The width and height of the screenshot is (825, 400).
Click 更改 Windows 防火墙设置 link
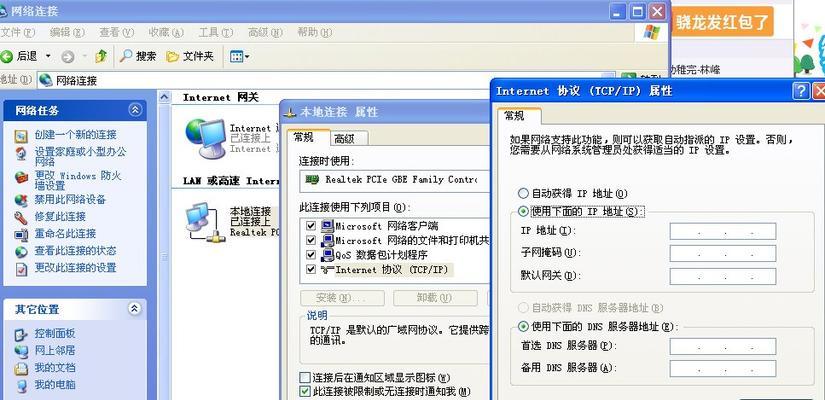pos(78,181)
